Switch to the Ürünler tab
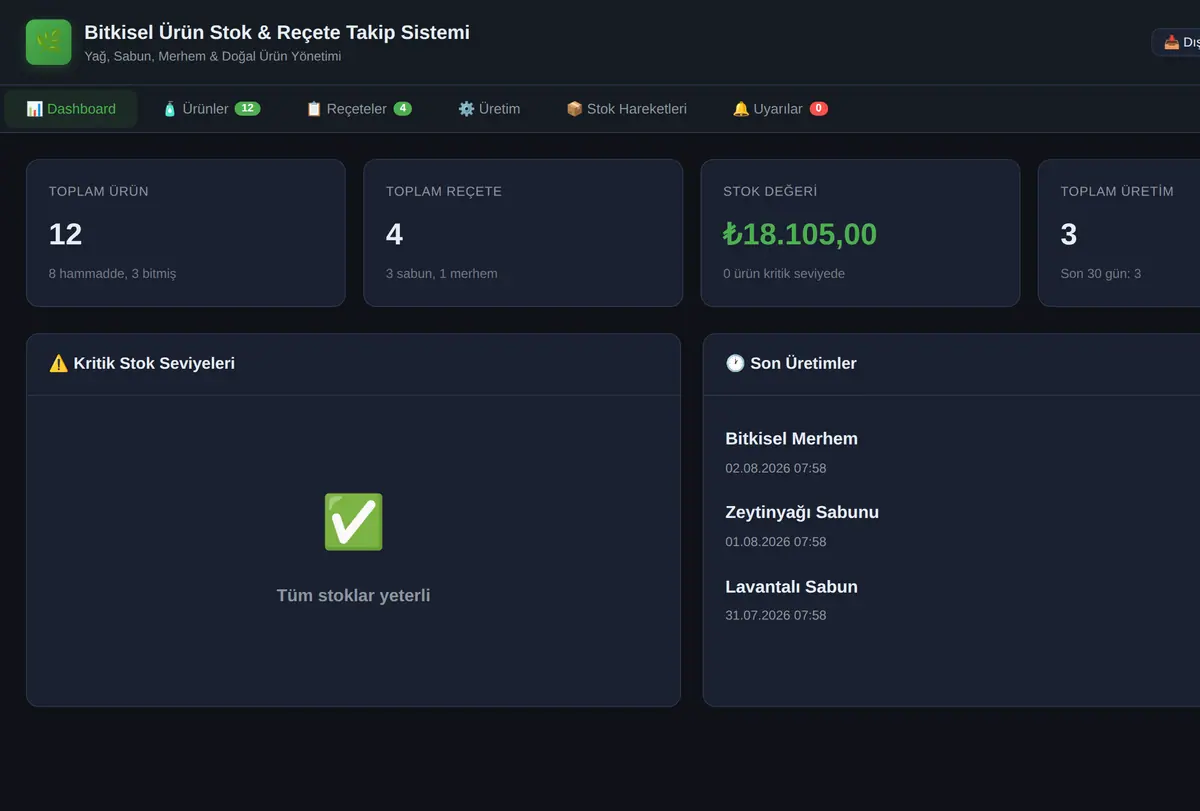Image resolution: width=1200 pixels, height=811 pixels. [211, 109]
